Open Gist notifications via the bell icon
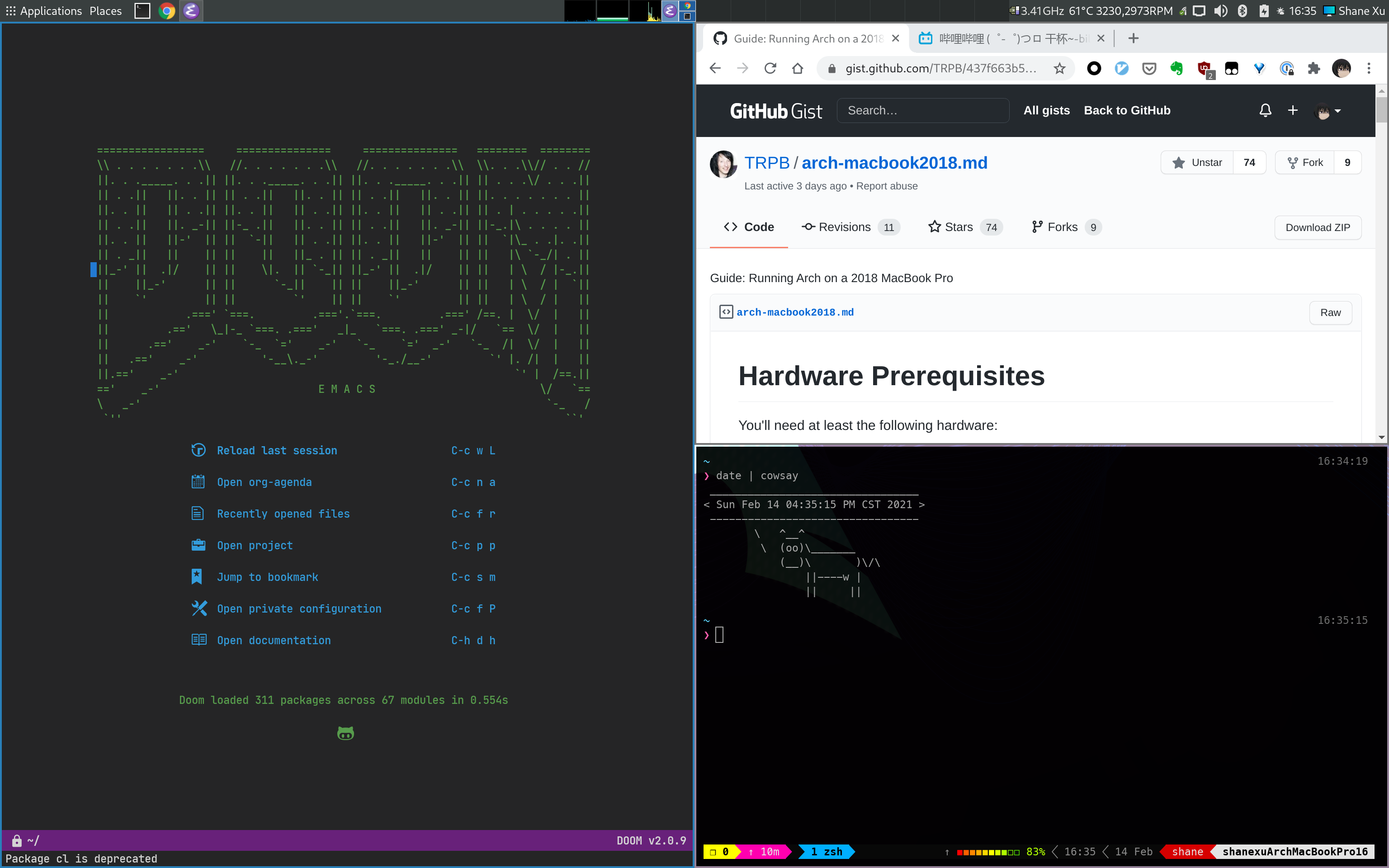 pos(1265,110)
